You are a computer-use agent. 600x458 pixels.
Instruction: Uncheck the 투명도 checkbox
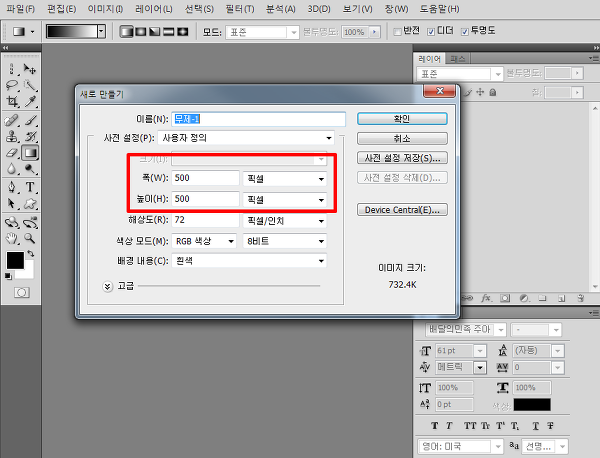coord(465,32)
